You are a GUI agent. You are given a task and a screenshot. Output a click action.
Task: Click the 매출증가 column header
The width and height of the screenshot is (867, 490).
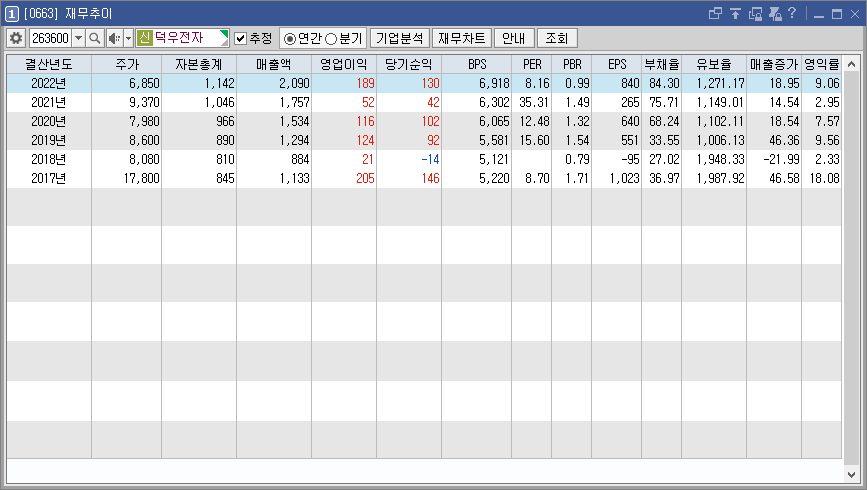(x=774, y=64)
